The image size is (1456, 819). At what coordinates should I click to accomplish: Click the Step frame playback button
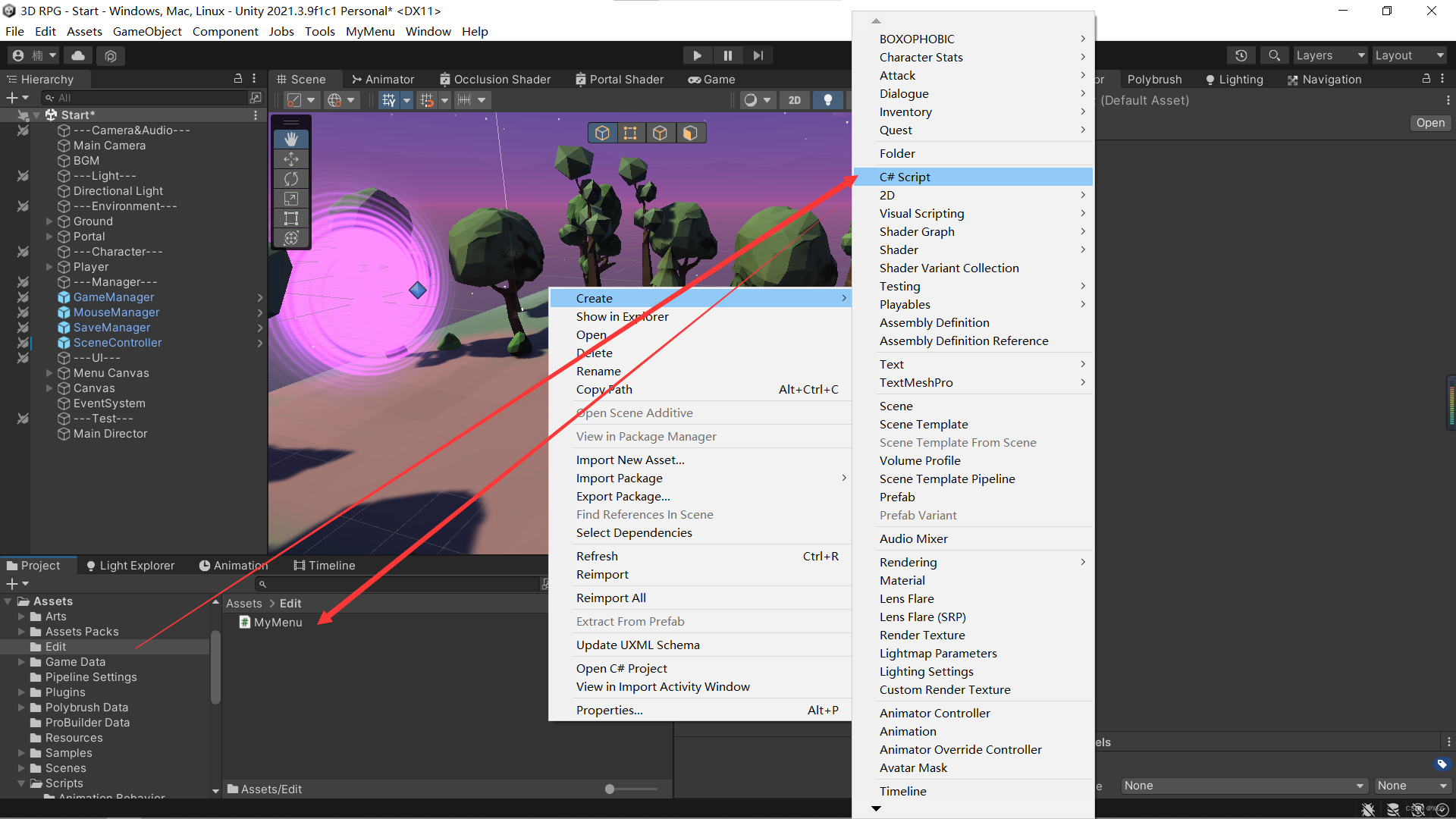coord(757,55)
